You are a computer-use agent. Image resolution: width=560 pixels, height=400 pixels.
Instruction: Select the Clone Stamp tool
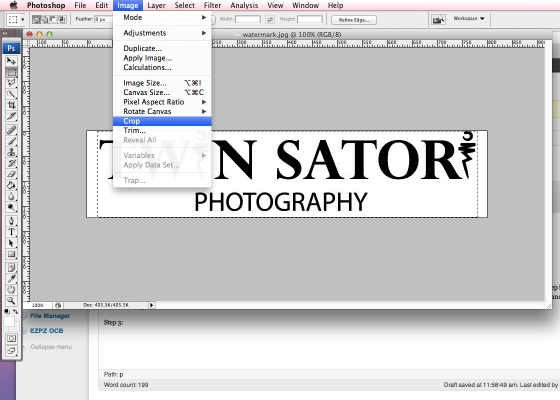11,152
